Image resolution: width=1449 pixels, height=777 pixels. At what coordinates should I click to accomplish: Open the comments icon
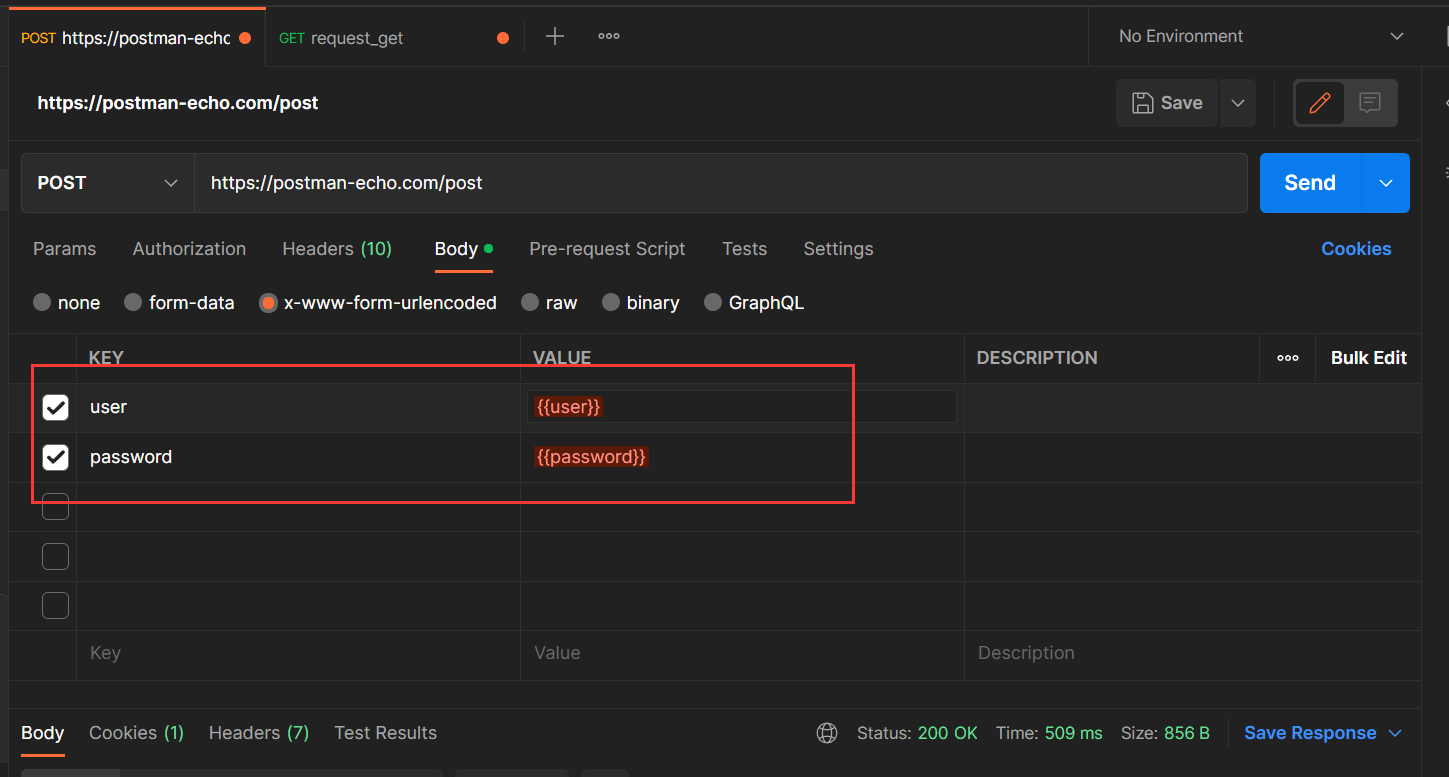[x=1370, y=102]
